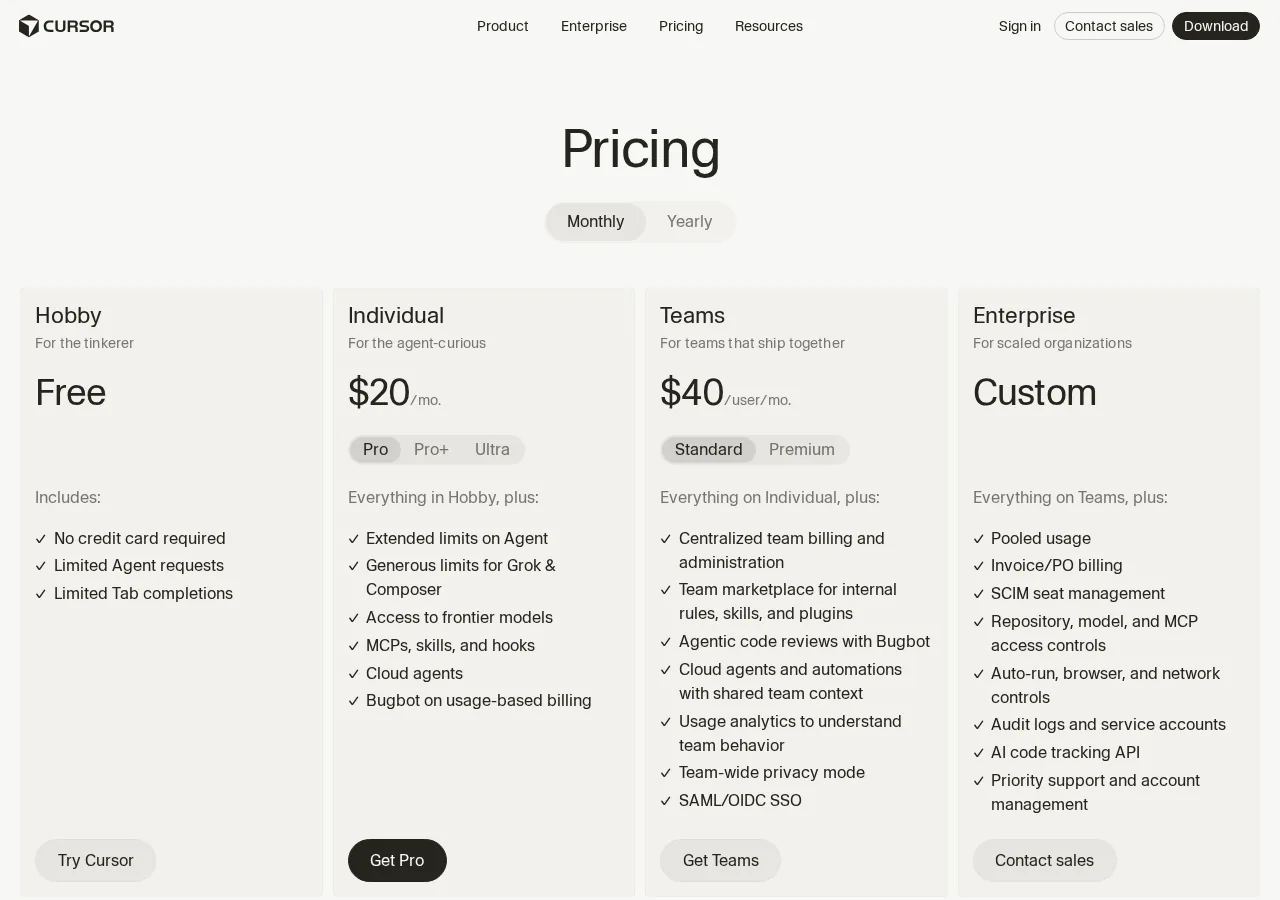This screenshot has width=1280, height=900.
Task: Open the Enterprise nav menu
Action: pyautogui.click(x=594, y=26)
